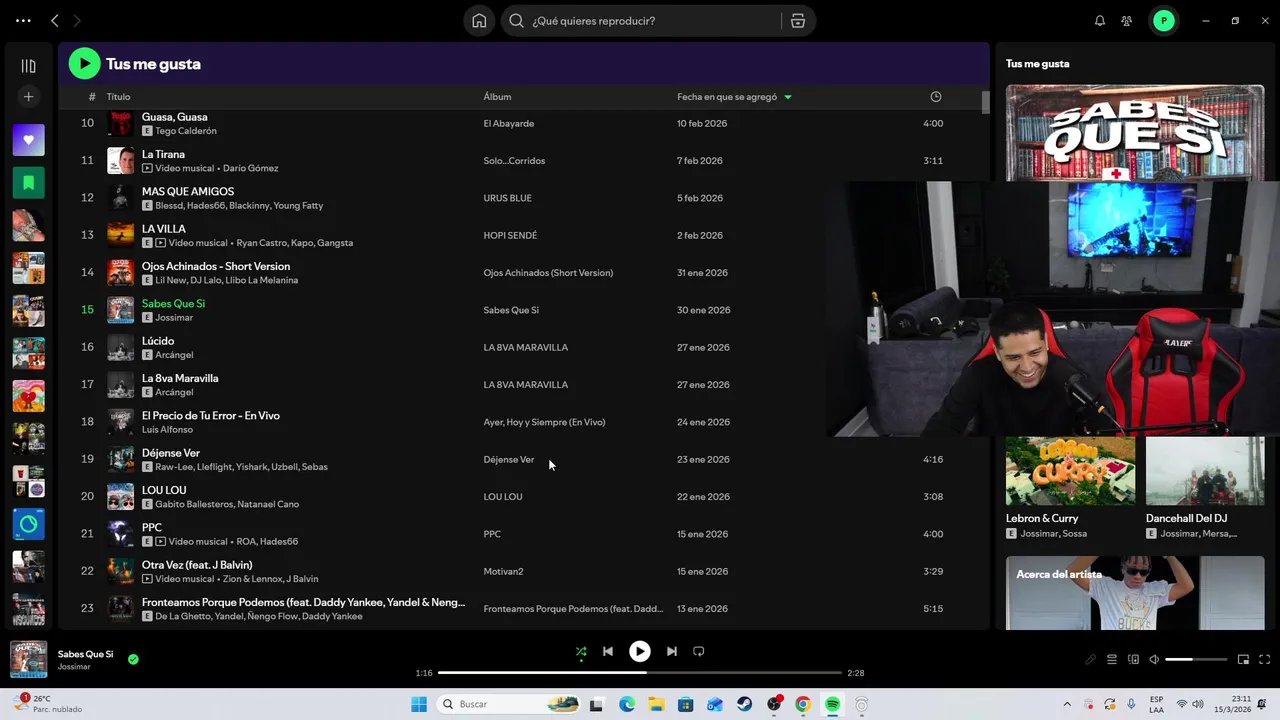Enter full screen player view
This screenshot has width=1280, height=720.
coord(1264,660)
